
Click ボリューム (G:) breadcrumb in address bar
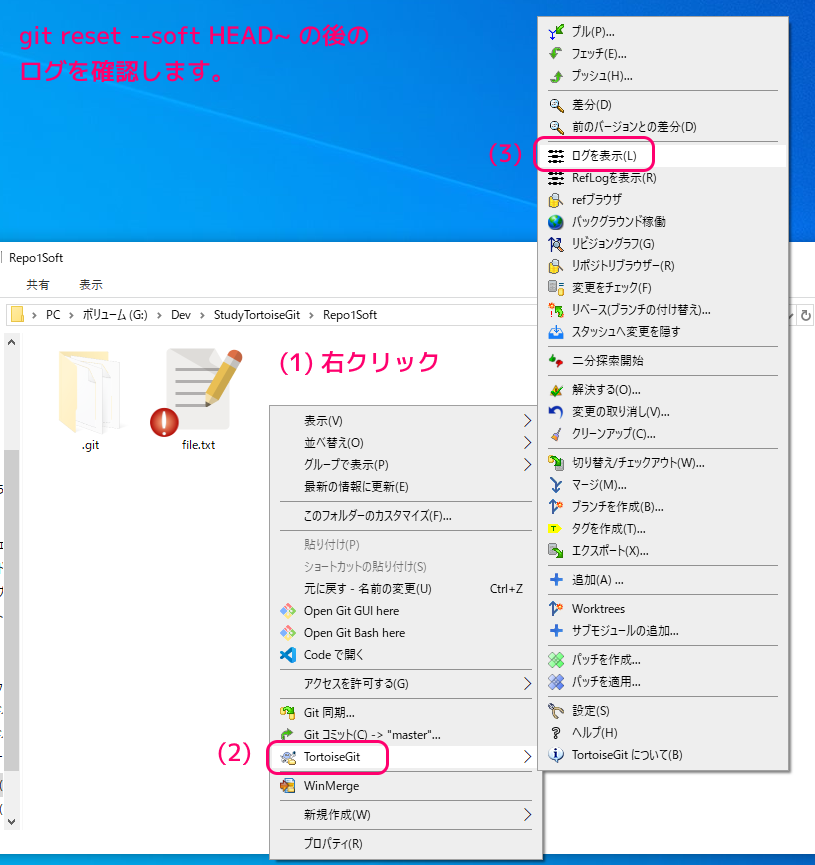(115, 315)
